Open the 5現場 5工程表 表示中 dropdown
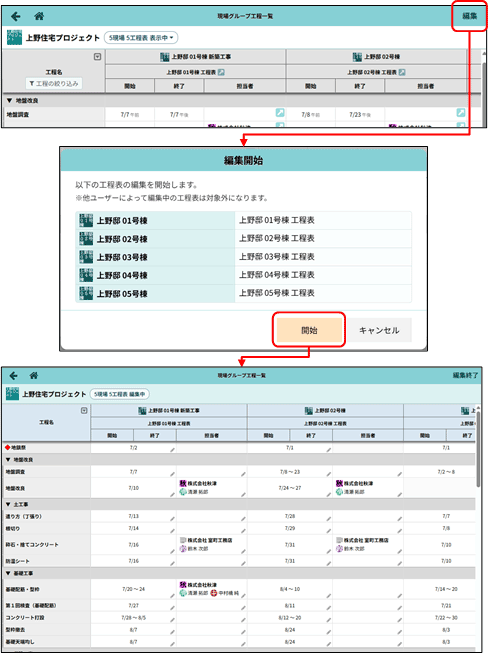 pyautogui.click(x=141, y=38)
